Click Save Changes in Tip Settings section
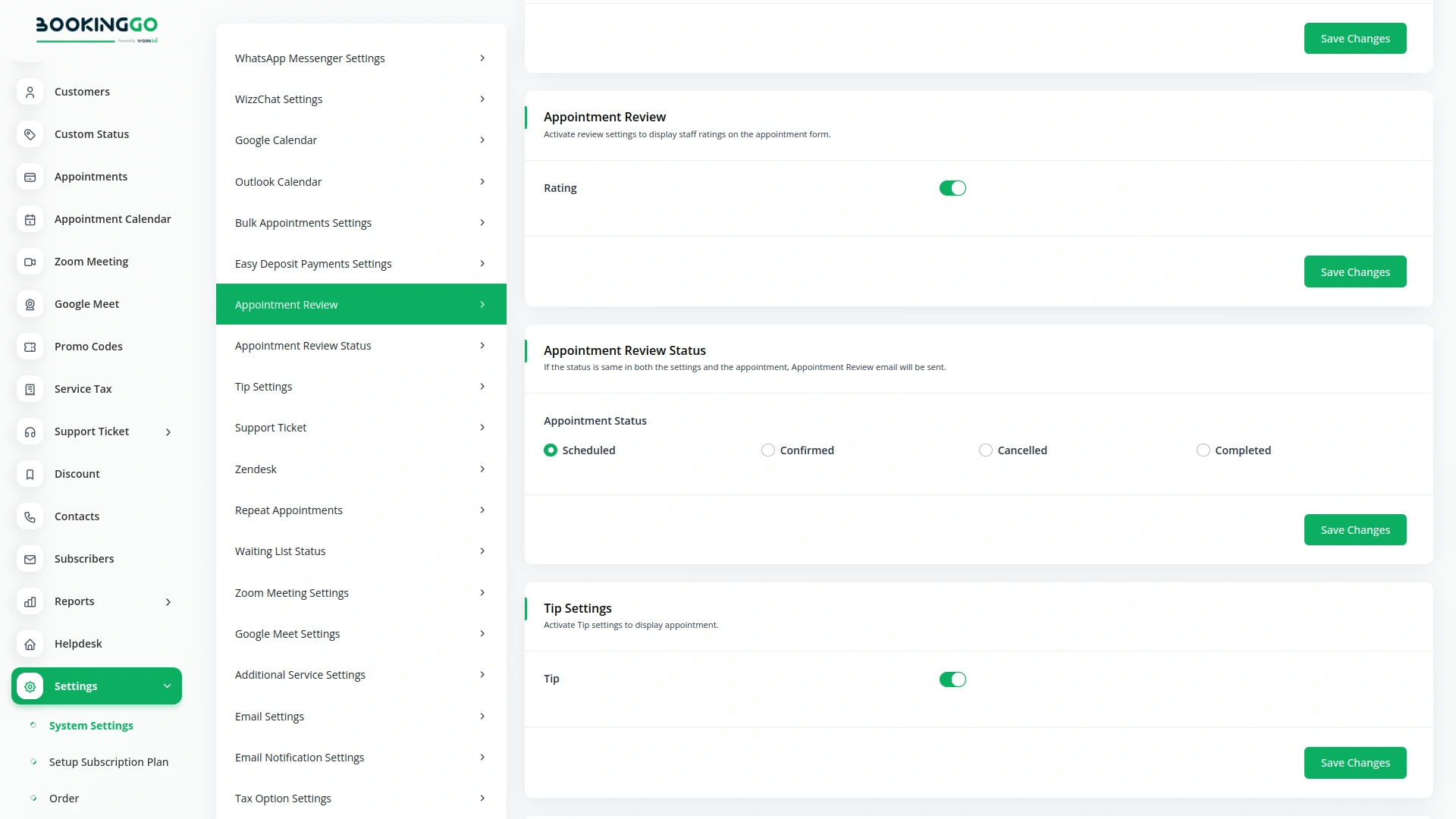 pyautogui.click(x=1355, y=762)
